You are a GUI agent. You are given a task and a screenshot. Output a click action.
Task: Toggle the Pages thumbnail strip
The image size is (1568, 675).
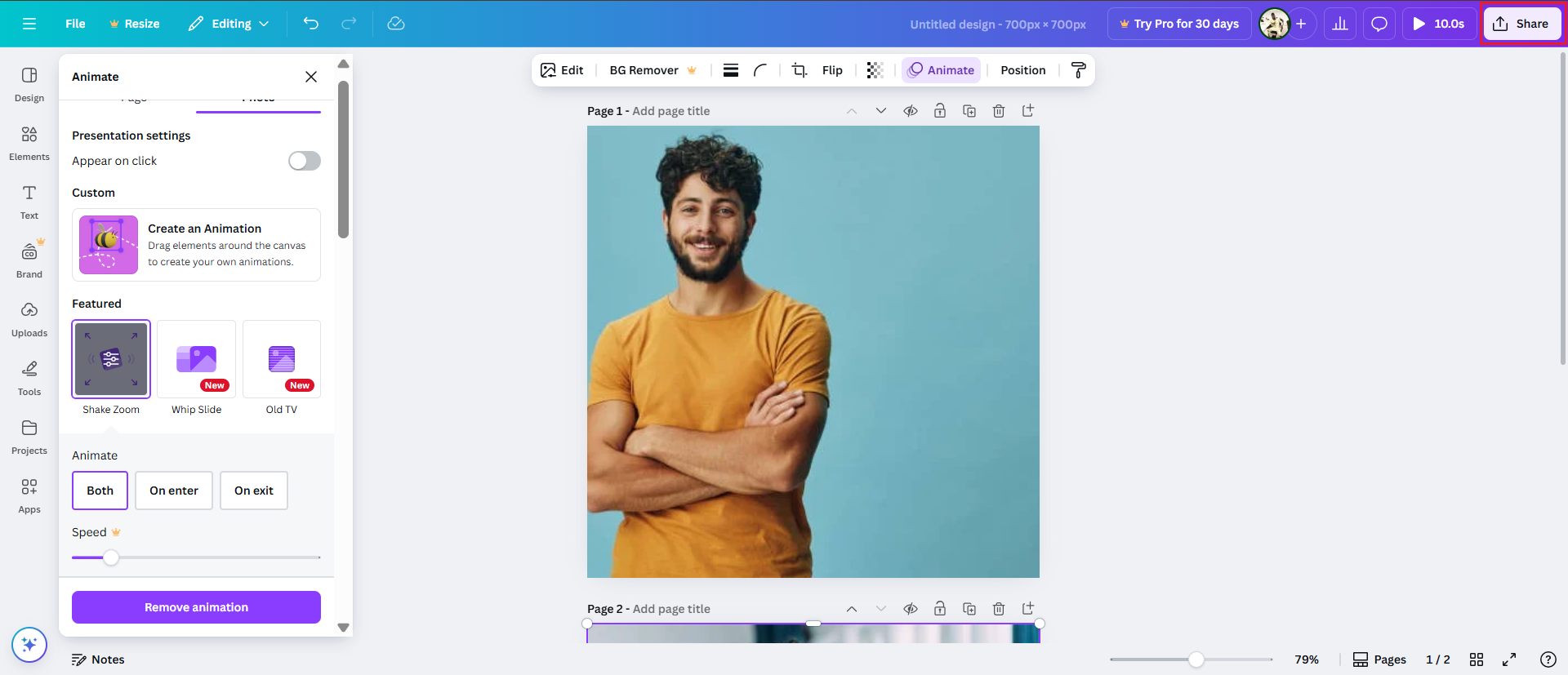[1379, 659]
